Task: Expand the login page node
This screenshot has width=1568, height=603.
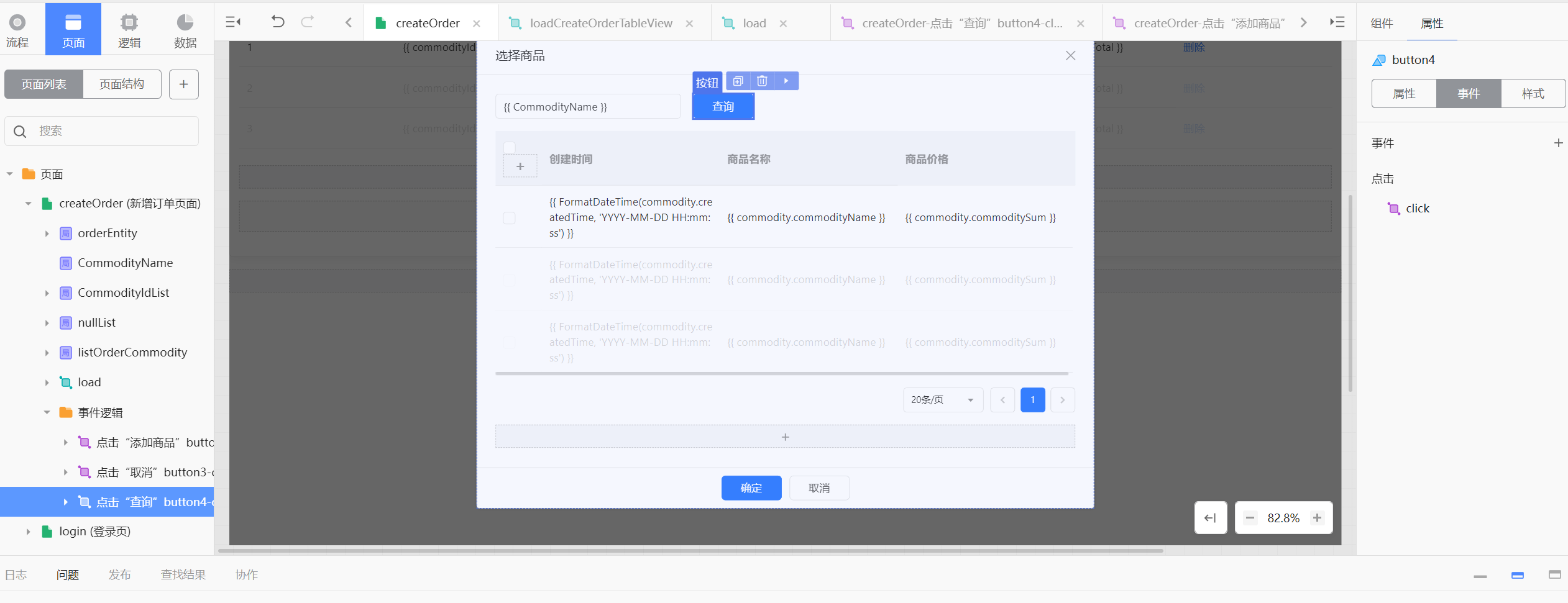Action: click(x=28, y=532)
